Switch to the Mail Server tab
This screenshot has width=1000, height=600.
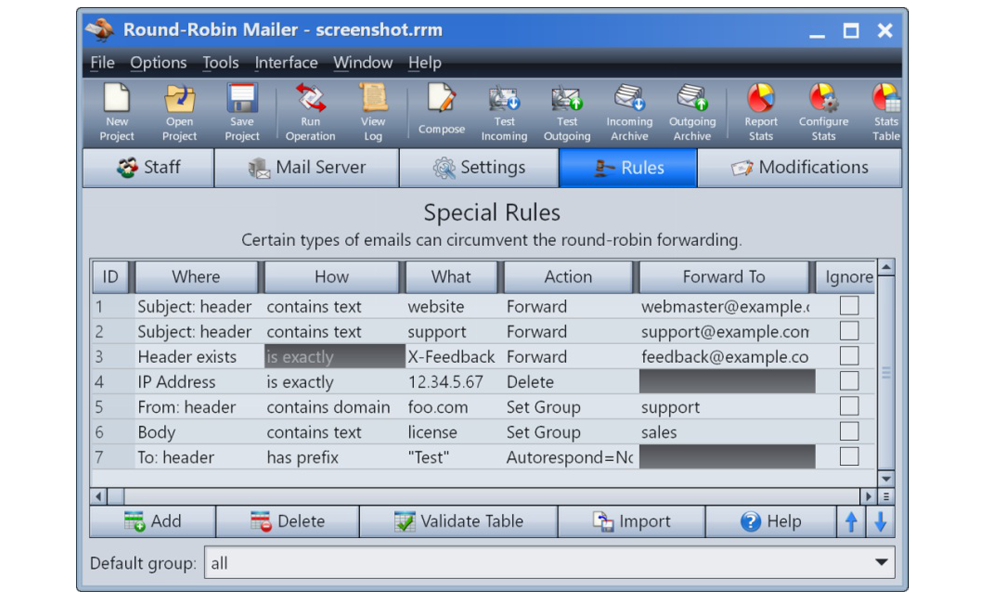[x=305, y=167]
